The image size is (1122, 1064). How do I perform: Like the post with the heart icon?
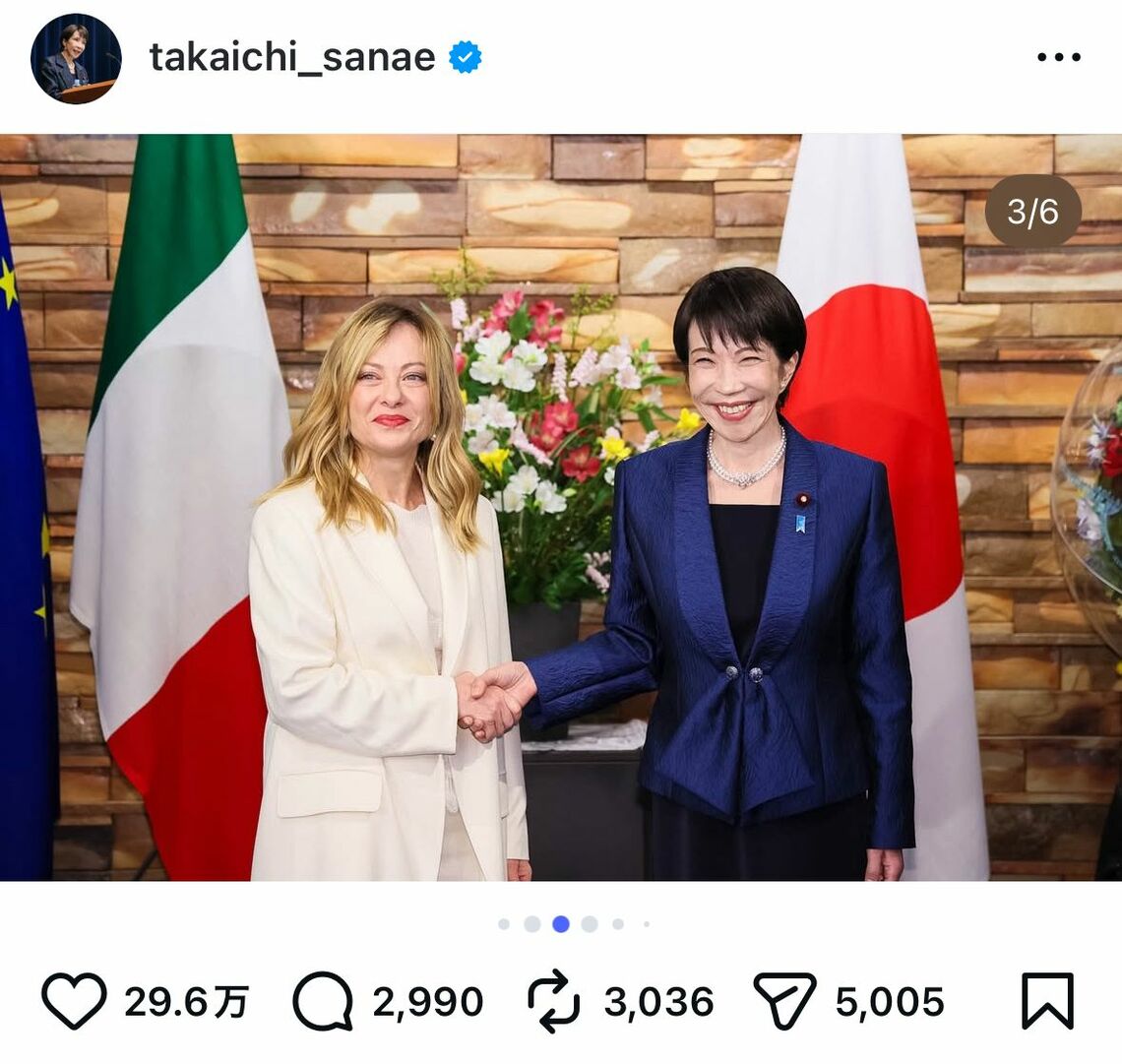click(x=74, y=1000)
